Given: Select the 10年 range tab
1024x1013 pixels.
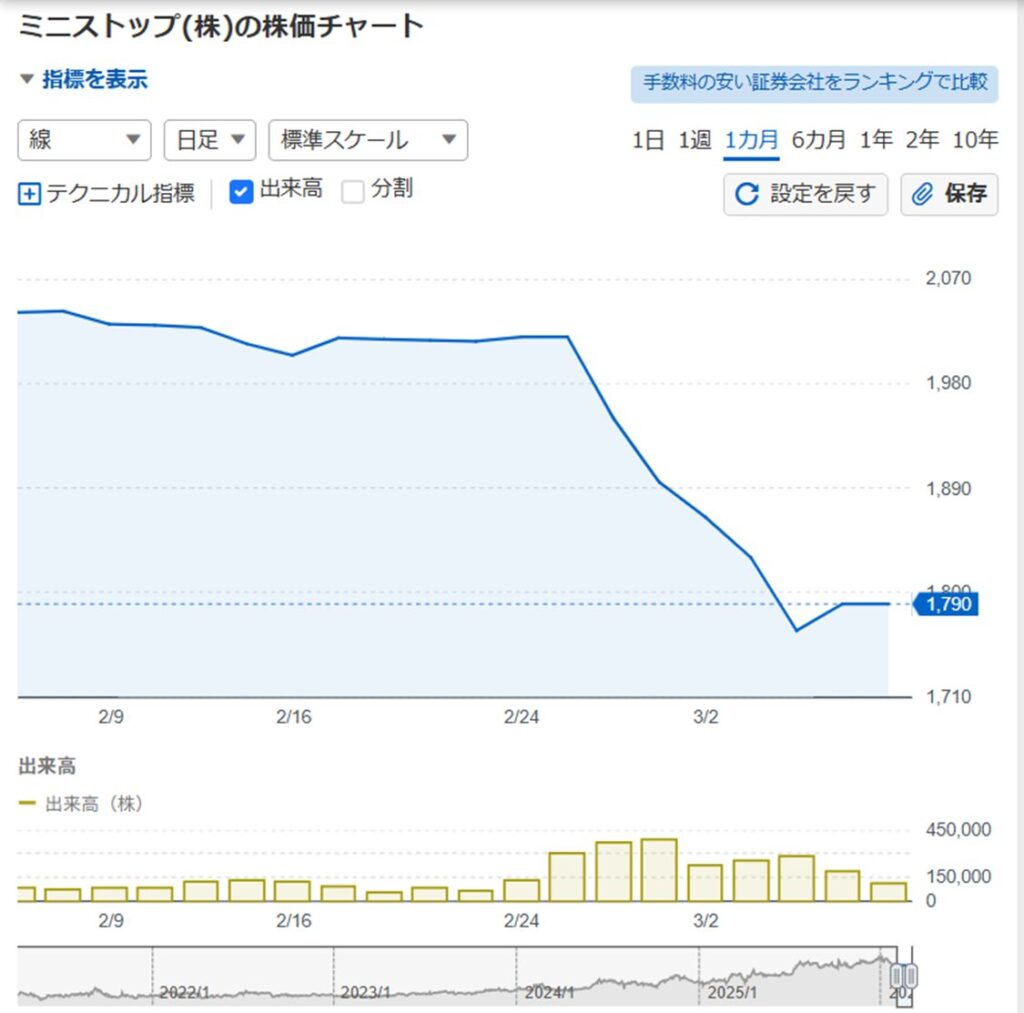Looking at the screenshot, I should coord(974,140).
